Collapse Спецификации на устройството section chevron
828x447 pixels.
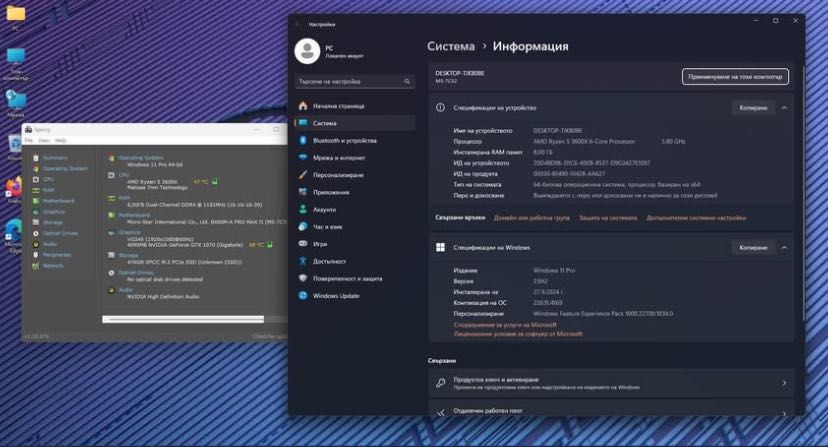pyautogui.click(x=784, y=108)
